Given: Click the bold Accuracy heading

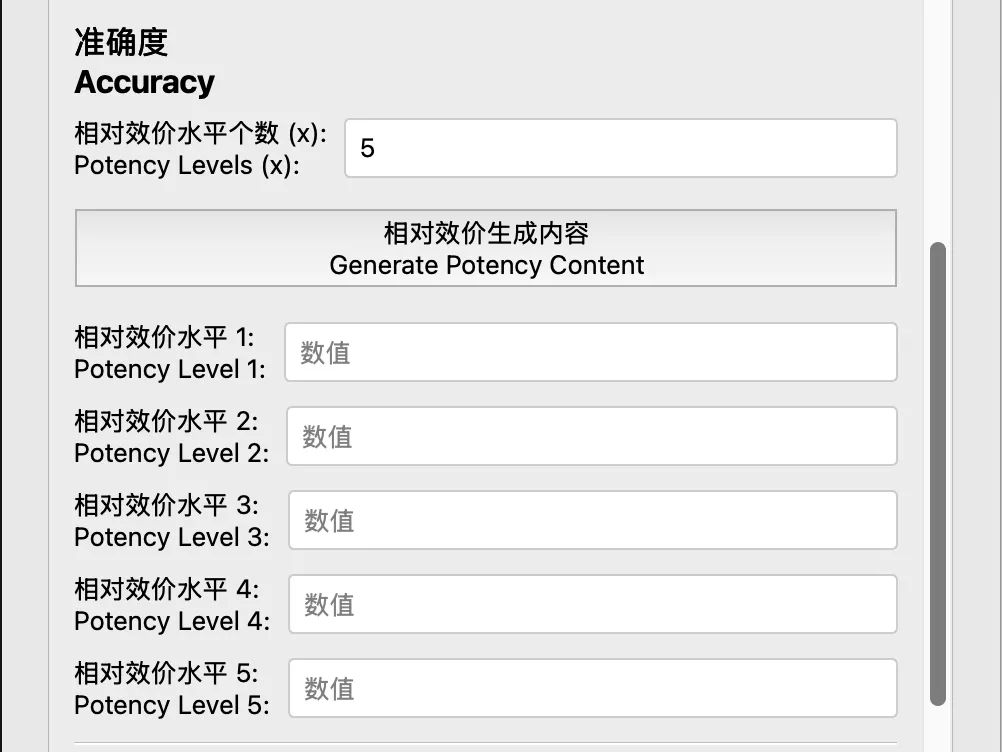Looking at the screenshot, I should 144,82.
